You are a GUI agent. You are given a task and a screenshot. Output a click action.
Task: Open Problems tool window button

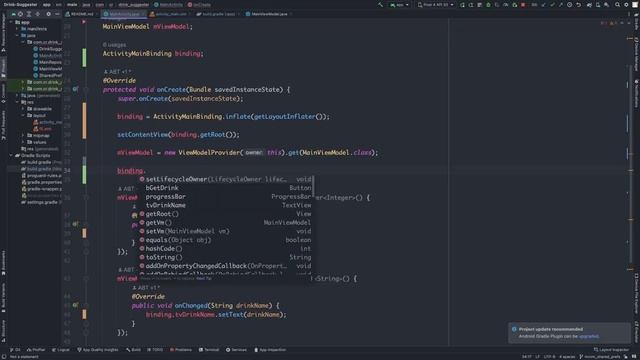[181, 350]
